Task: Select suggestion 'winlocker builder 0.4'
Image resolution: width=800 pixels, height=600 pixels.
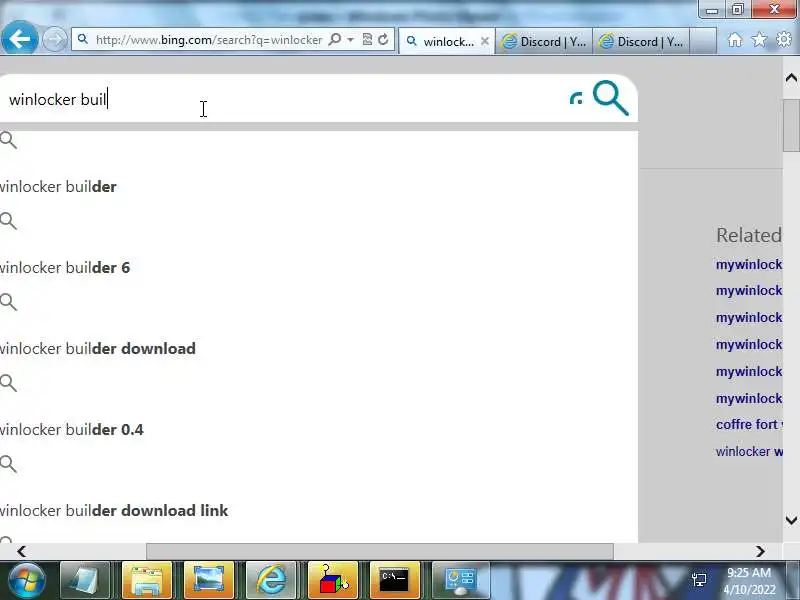Action: coord(71,430)
